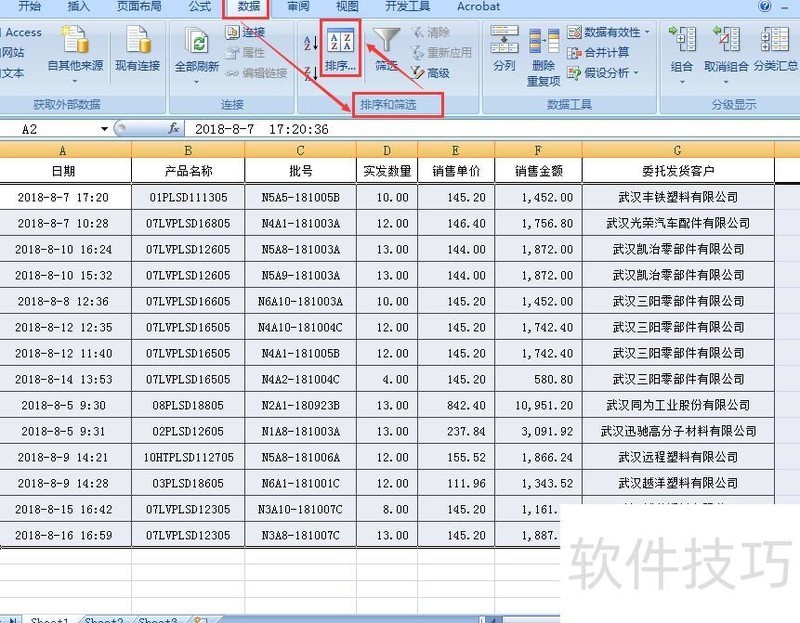Switch to Sheet3 worksheet tab
800x623 pixels.
tap(158, 619)
